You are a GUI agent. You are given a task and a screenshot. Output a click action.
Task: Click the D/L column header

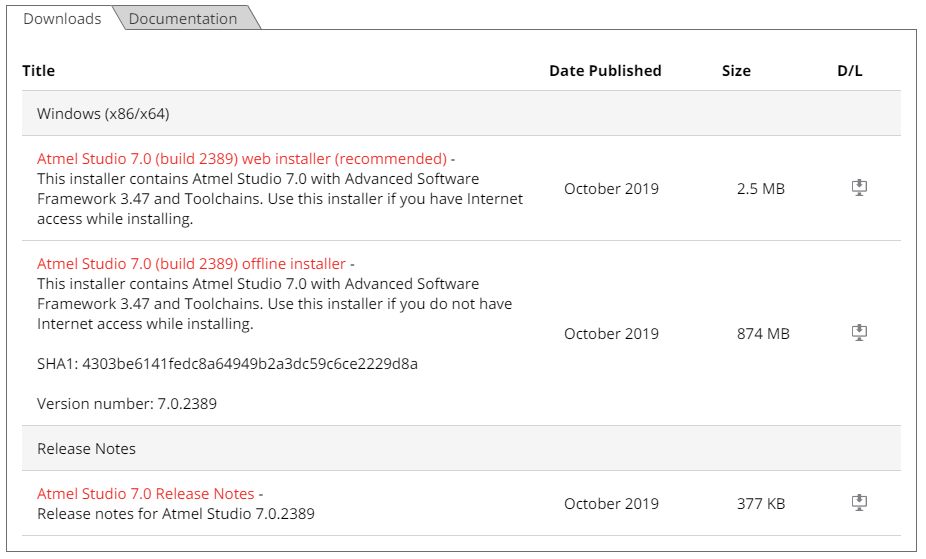click(850, 71)
